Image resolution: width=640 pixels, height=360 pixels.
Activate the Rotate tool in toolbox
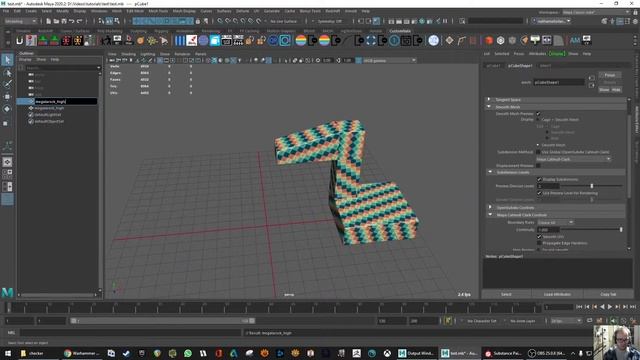(7, 109)
